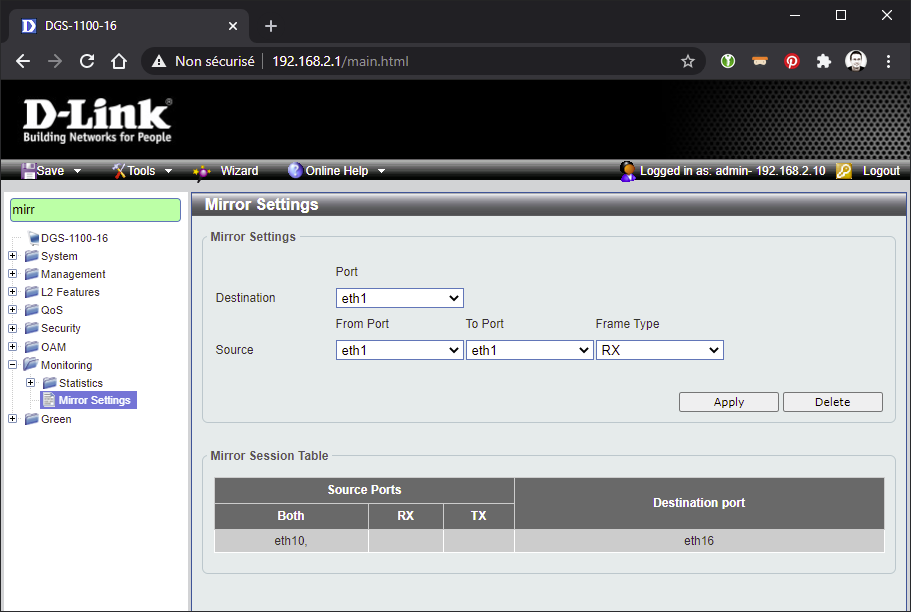
Task: Click the Delete button
Action: 833,402
